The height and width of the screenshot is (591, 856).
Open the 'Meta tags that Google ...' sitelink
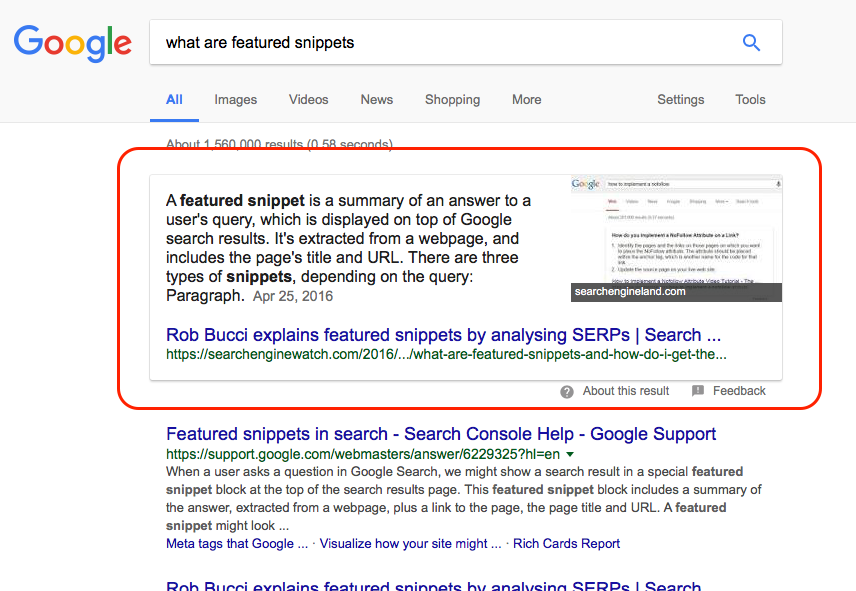pyautogui.click(x=237, y=544)
